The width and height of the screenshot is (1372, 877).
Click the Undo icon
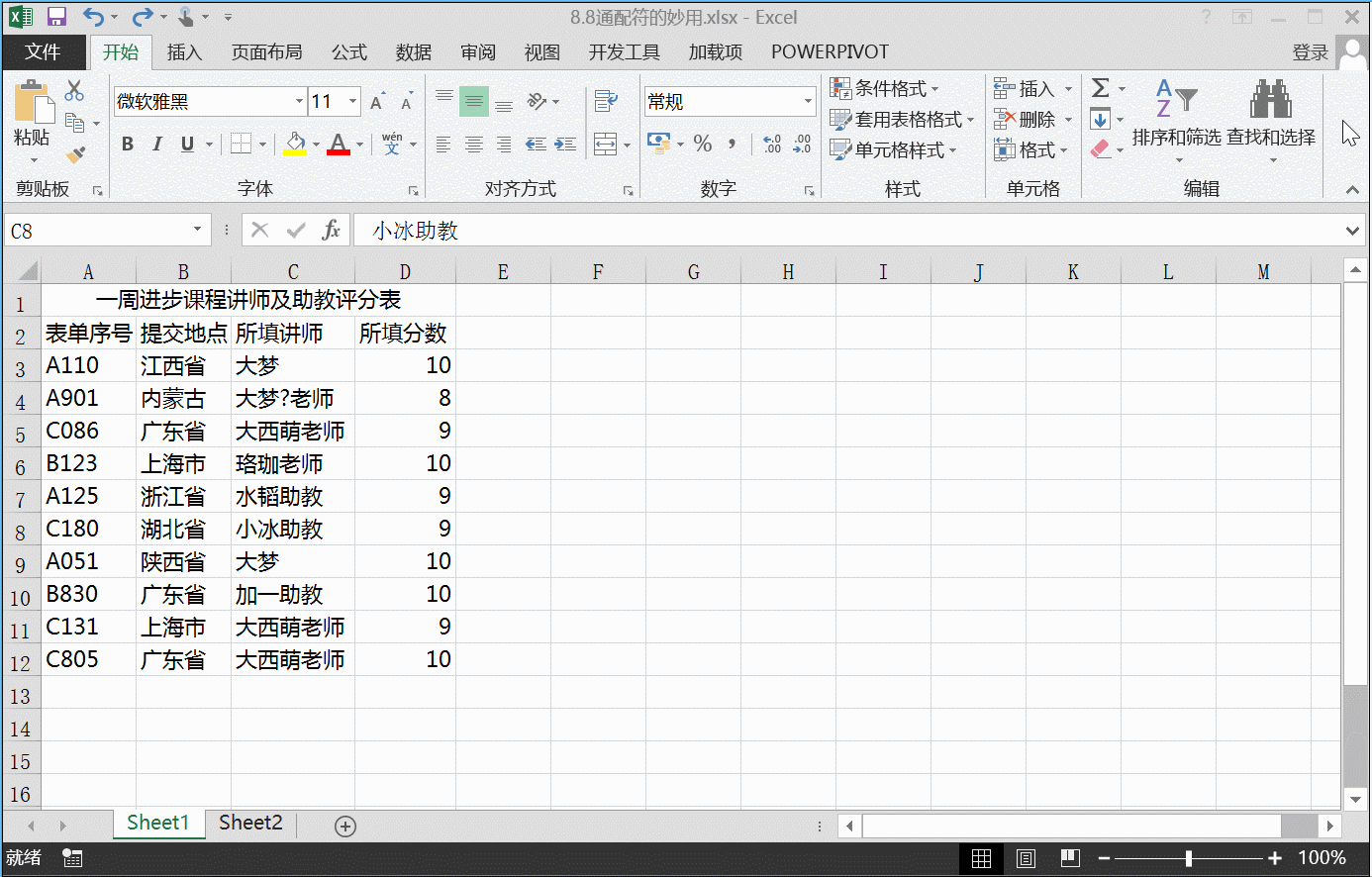click(x=93, y=17)
